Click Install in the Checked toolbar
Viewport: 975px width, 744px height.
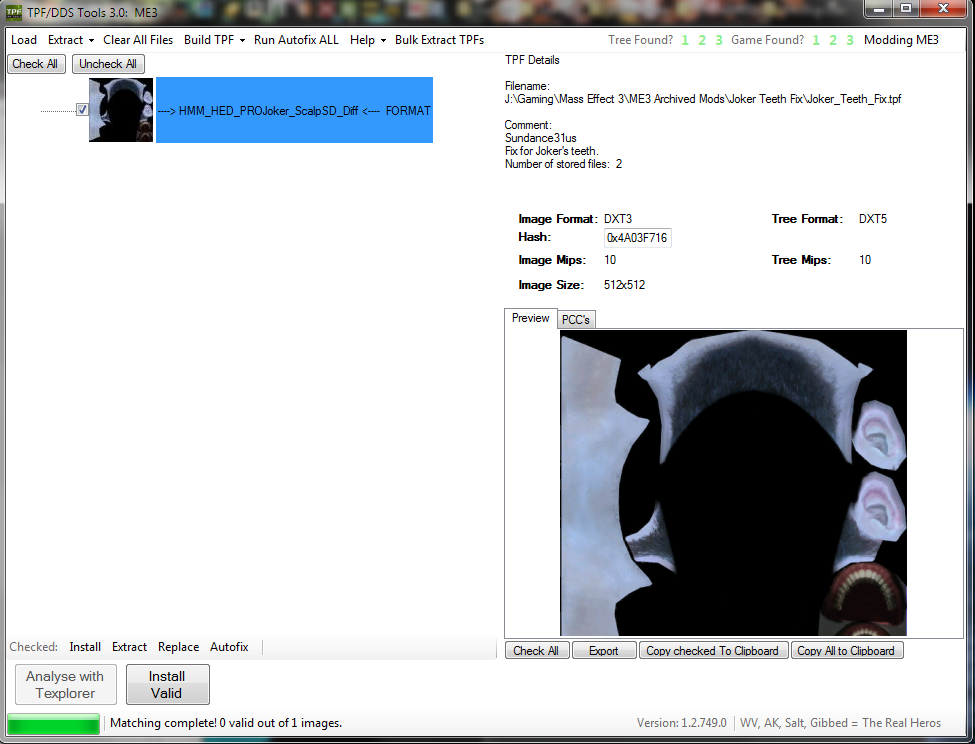85,647
